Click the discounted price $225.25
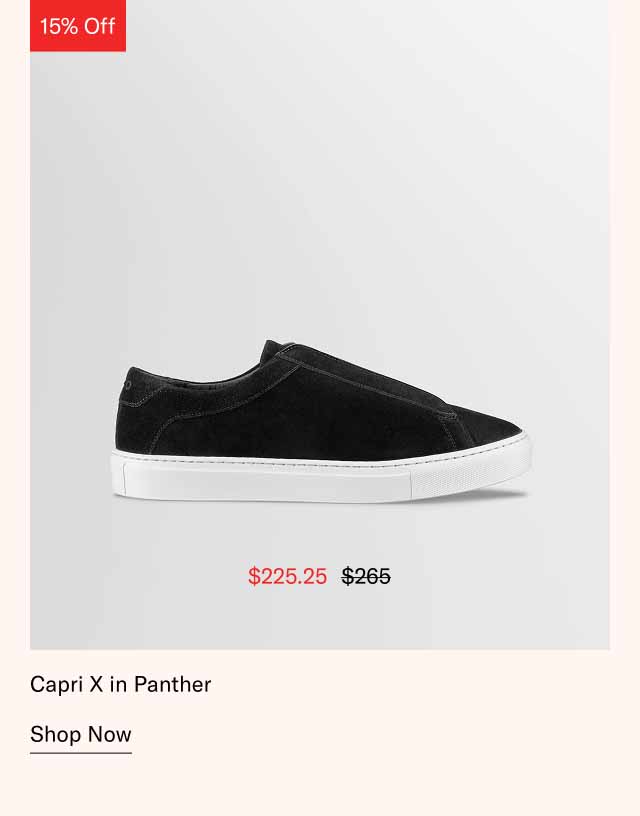Screen dimensions: 640x816 [289, 574]
